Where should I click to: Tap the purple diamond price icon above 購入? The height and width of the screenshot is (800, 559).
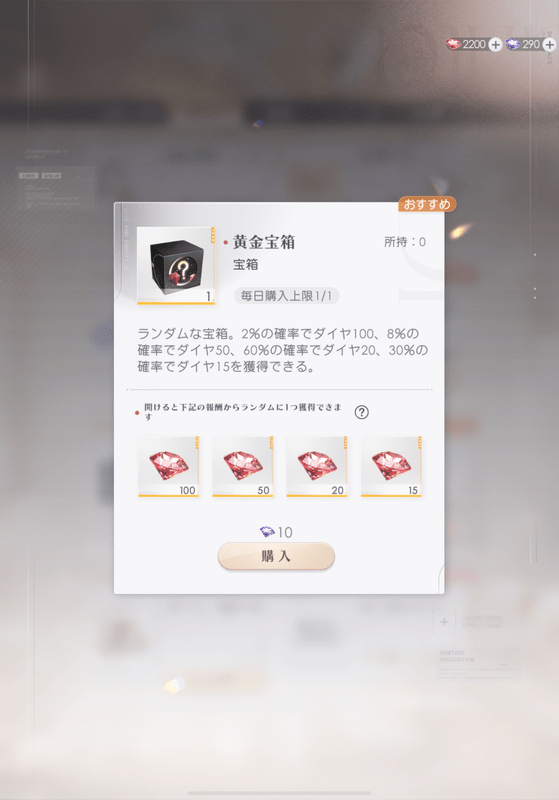pyautogui.click(x=267, y=532)
